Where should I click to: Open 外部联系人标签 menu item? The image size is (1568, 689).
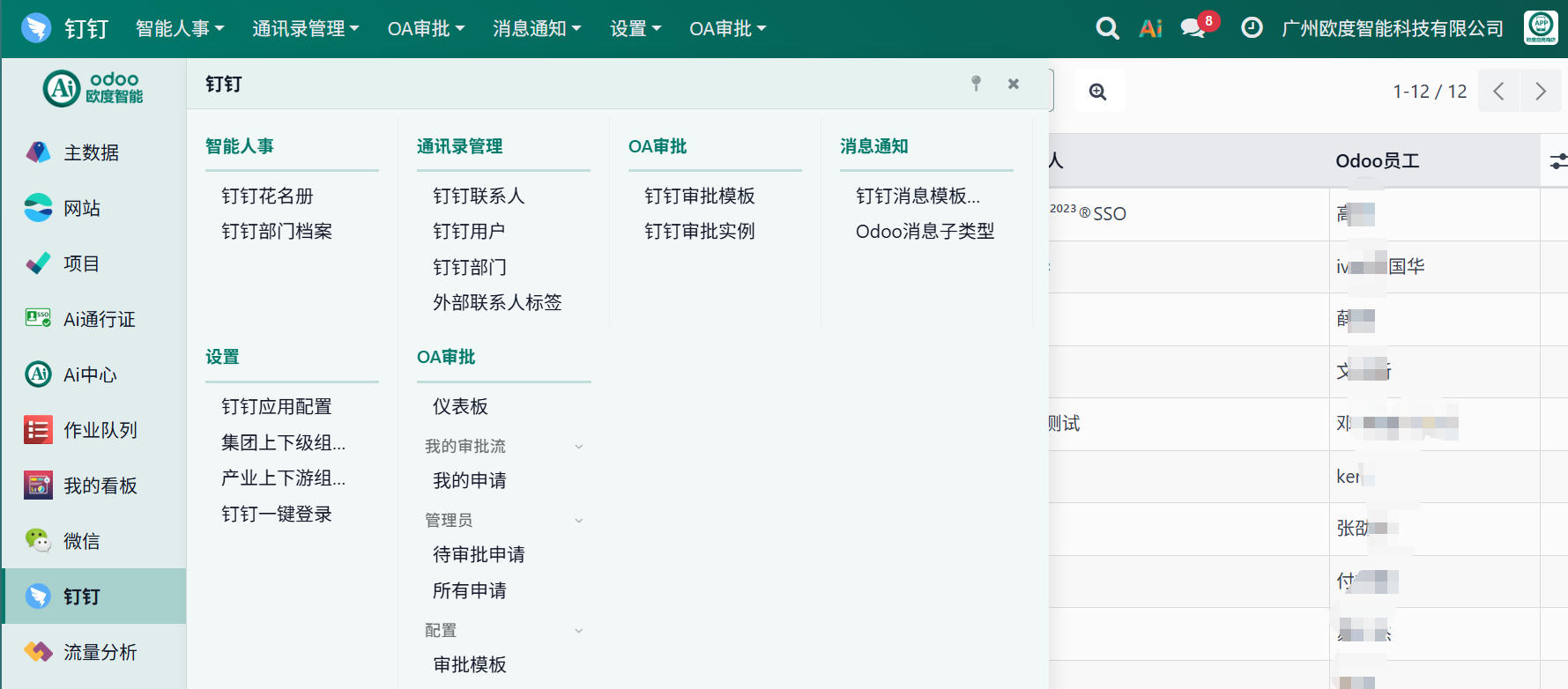[497, 302]
